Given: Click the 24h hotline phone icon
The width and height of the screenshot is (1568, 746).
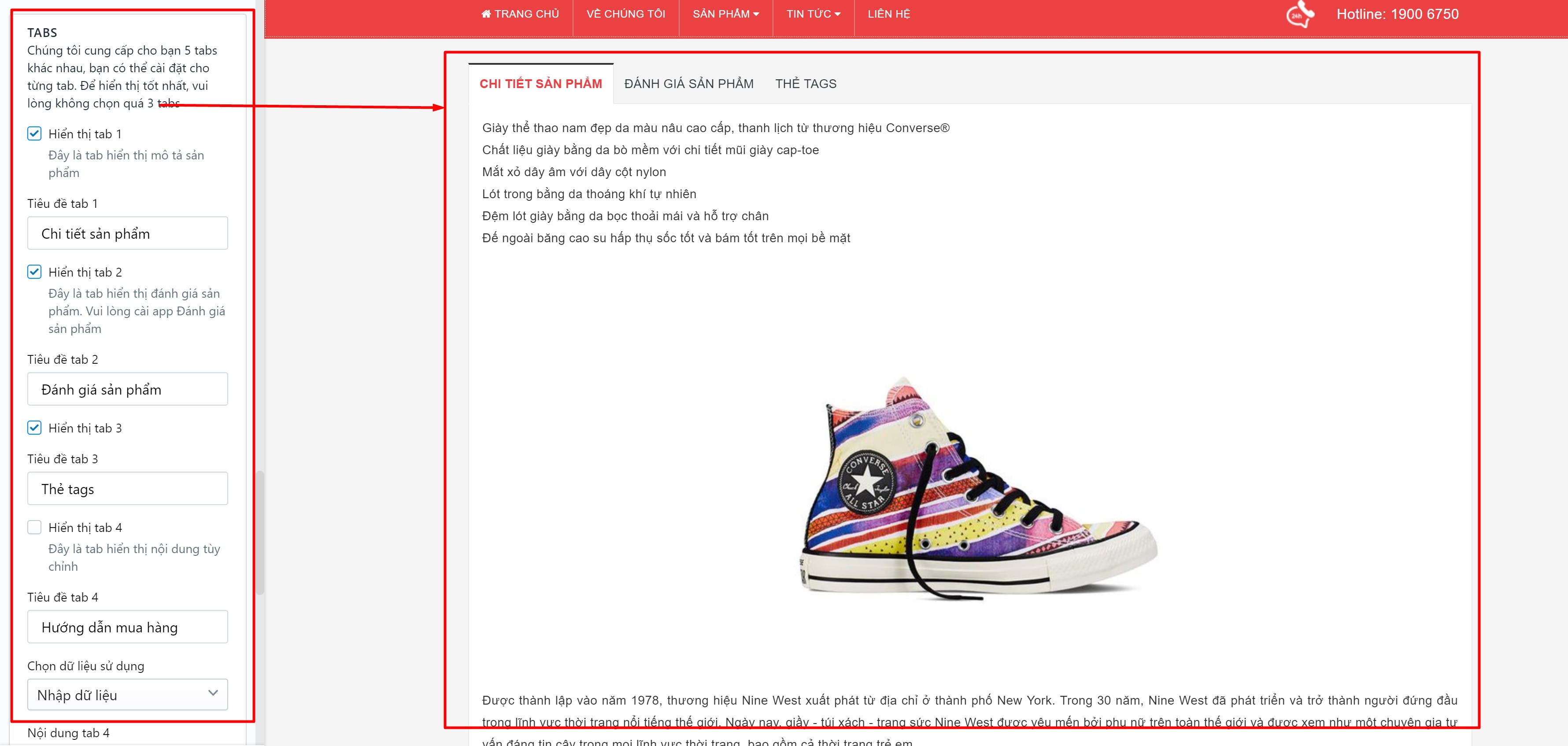Looking at the screenshot, I should pyautogui.click(x=1300, y=15).
